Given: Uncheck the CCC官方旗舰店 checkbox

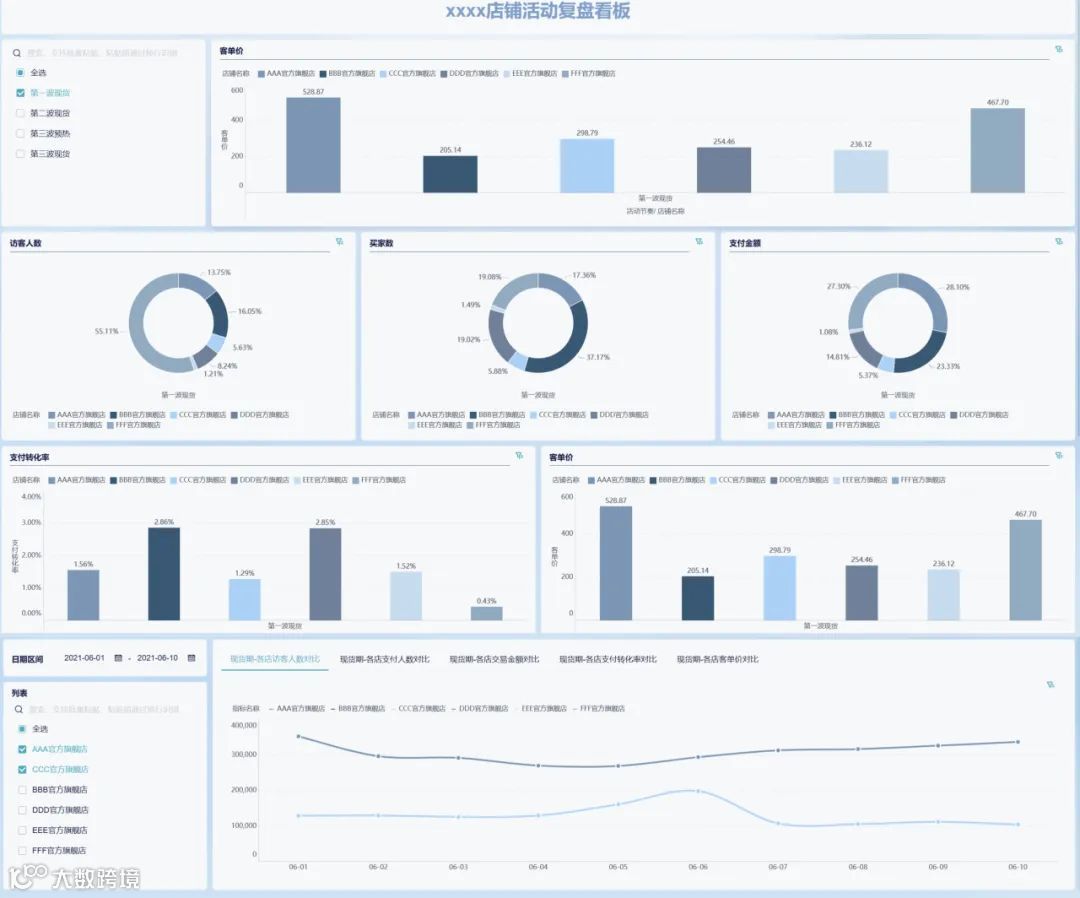Looking at the screenshot, I should click(22, 769).
